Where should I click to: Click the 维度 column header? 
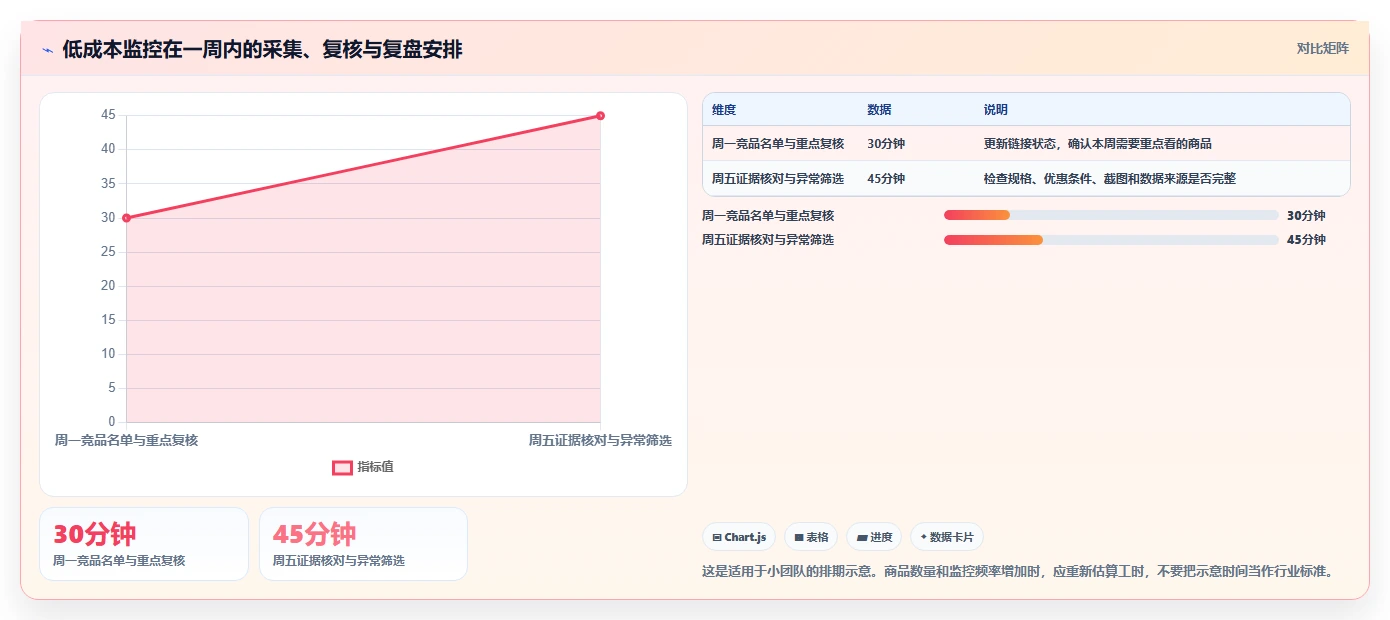(x=724, y=110)
